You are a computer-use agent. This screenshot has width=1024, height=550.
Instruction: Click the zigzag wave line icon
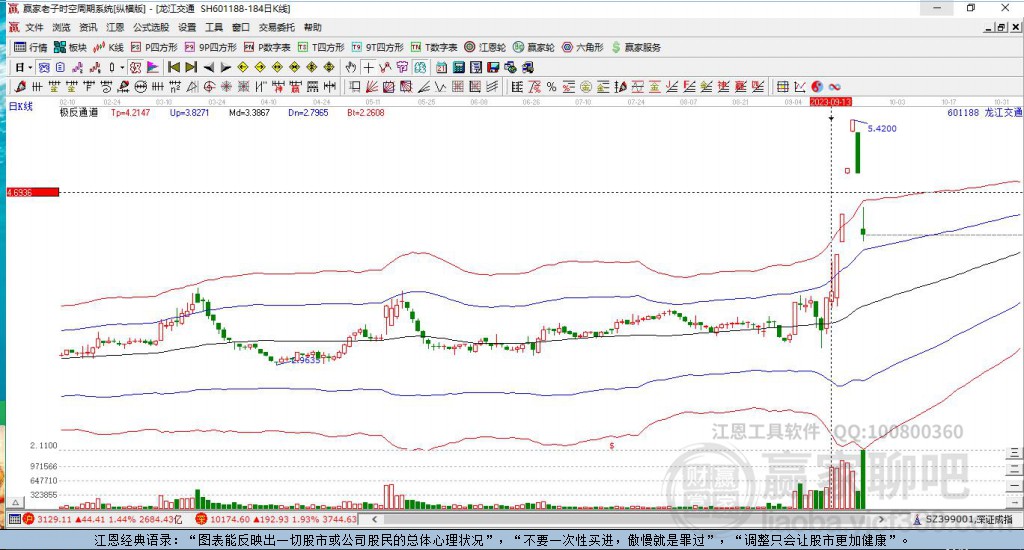(441, 87)
